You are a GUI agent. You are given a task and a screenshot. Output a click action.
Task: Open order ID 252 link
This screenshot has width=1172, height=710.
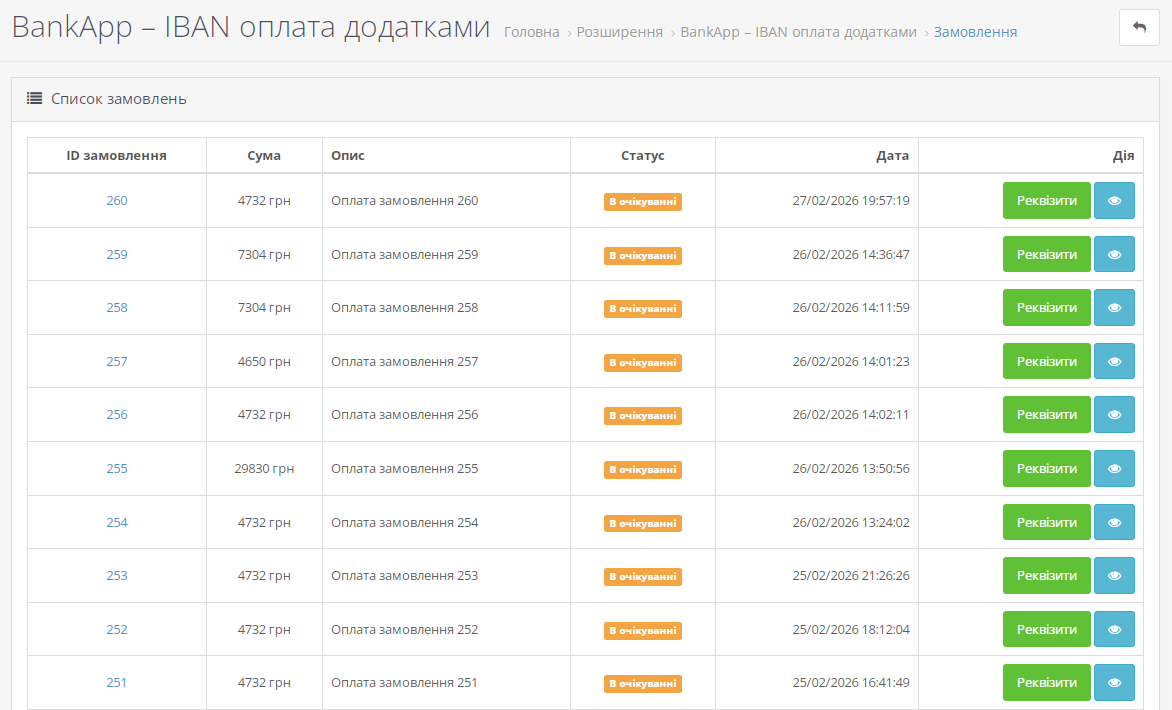pos(117,629)
